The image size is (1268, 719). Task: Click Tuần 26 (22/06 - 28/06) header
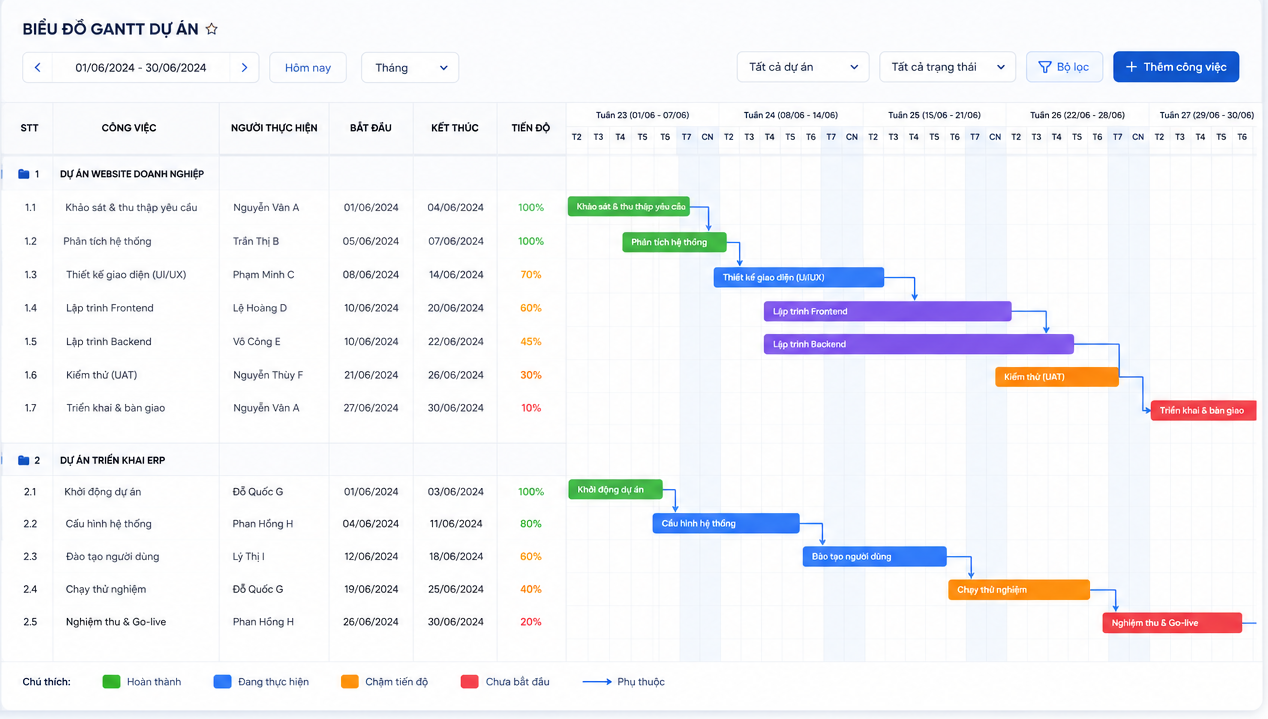point(1077,115)
